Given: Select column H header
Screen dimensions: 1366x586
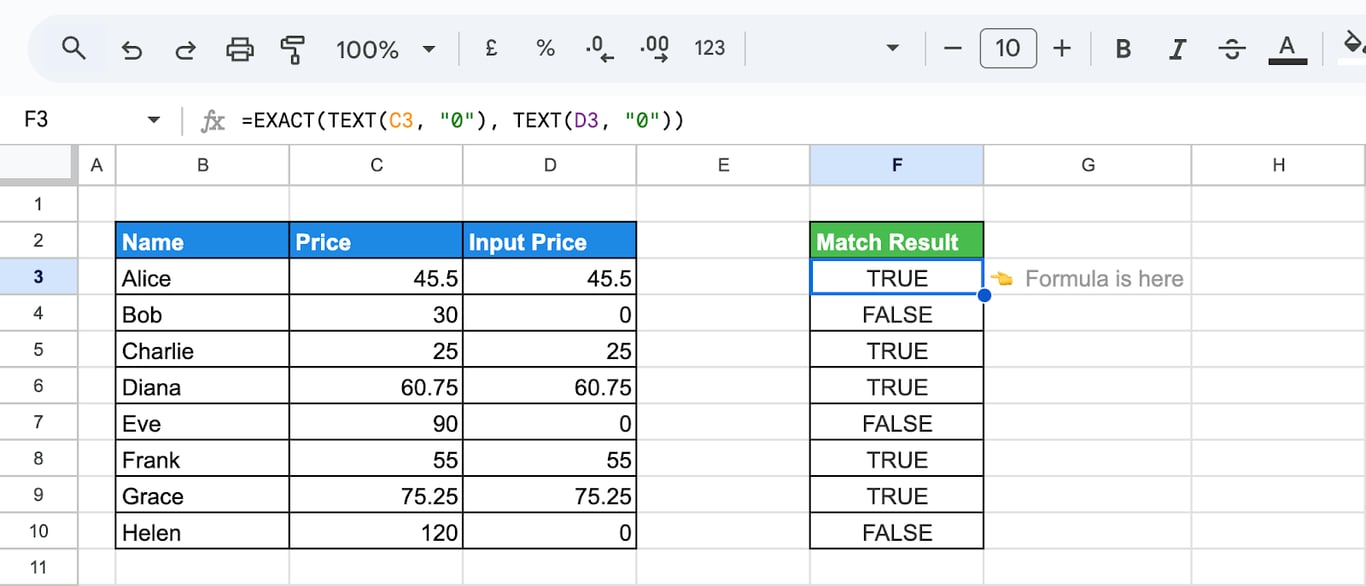Looking at the screenshot, I should pyautogui.click(x=1279, y=165).
